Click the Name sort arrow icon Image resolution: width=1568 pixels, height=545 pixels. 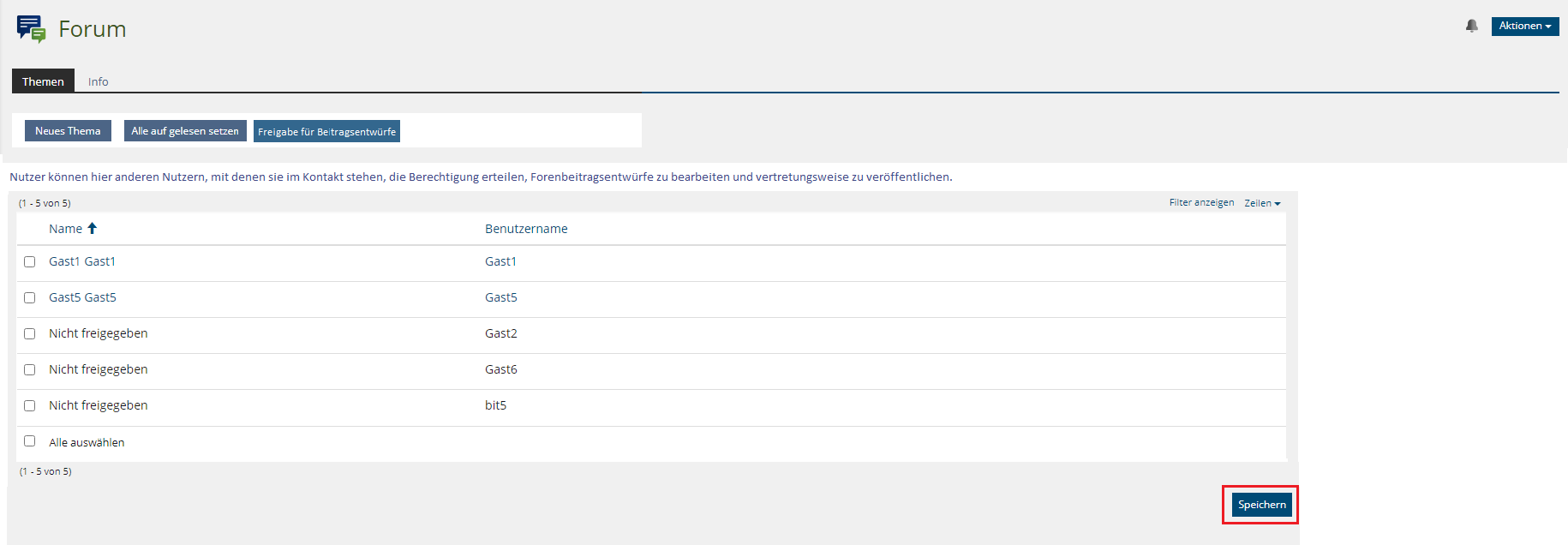[x=93, y=228]
